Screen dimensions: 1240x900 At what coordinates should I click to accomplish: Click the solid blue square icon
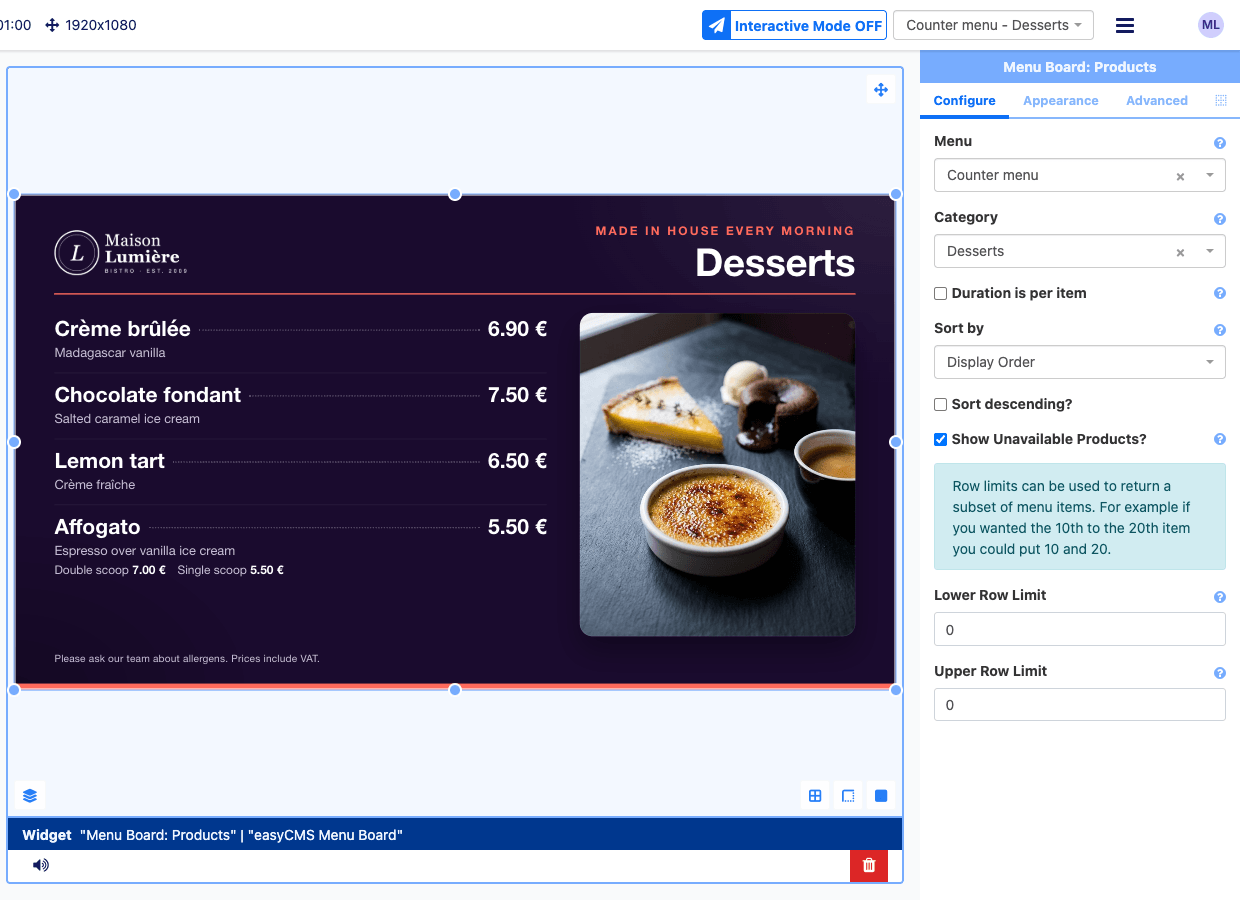[x=881, y=796]
